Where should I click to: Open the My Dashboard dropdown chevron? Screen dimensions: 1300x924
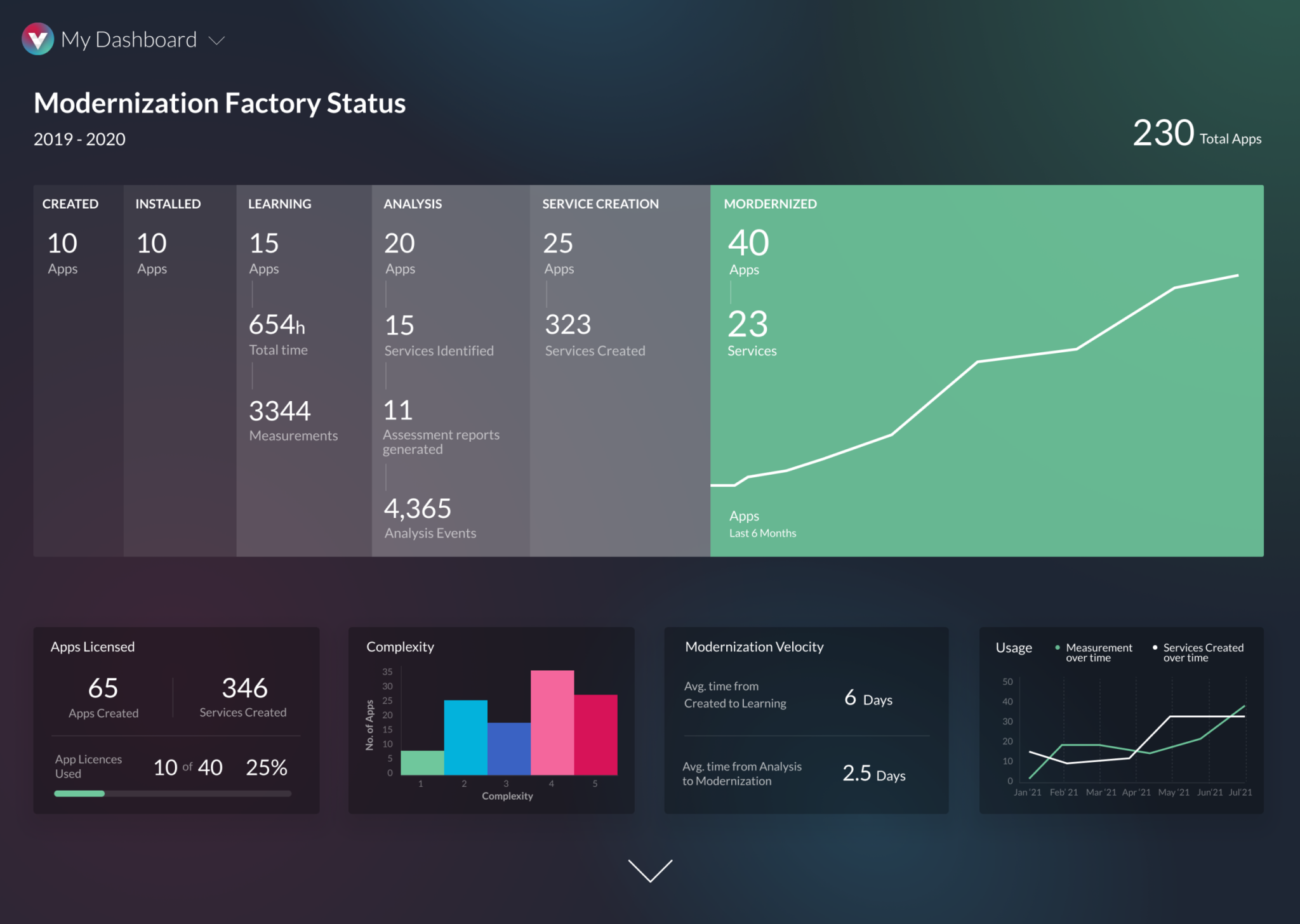point(217,41)
